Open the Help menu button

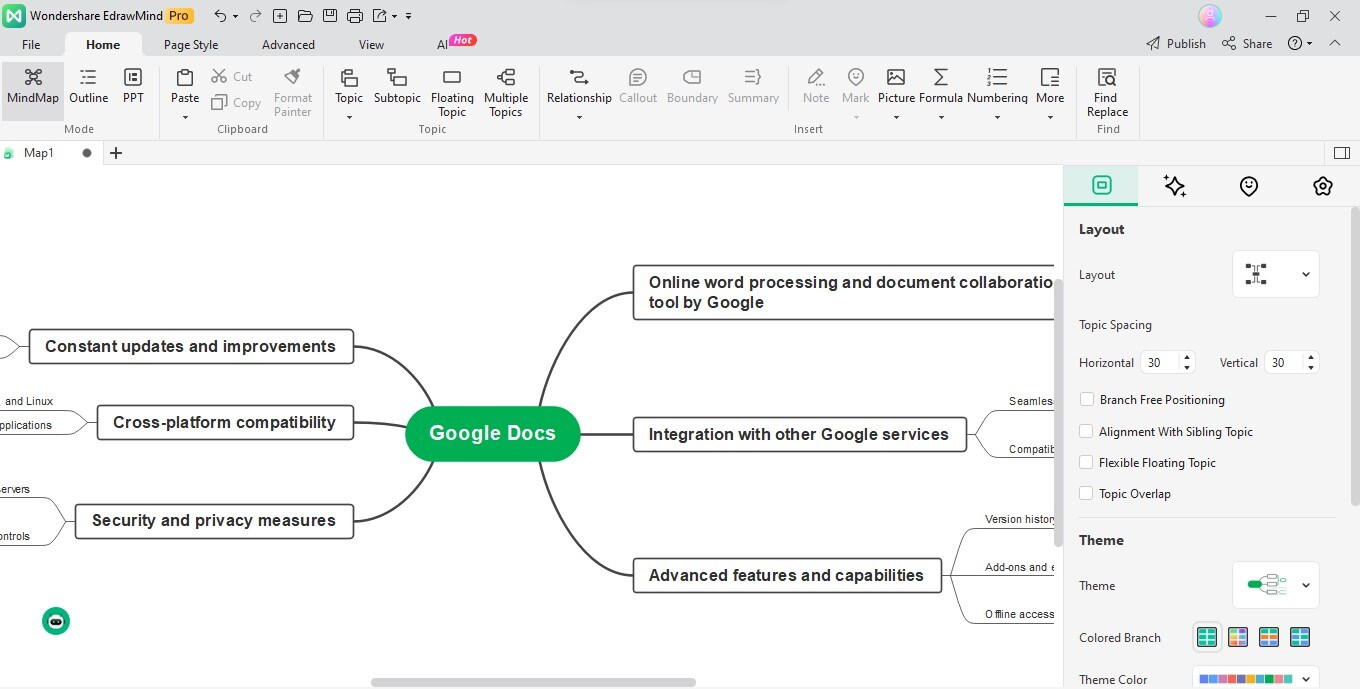coord(1300,43)
